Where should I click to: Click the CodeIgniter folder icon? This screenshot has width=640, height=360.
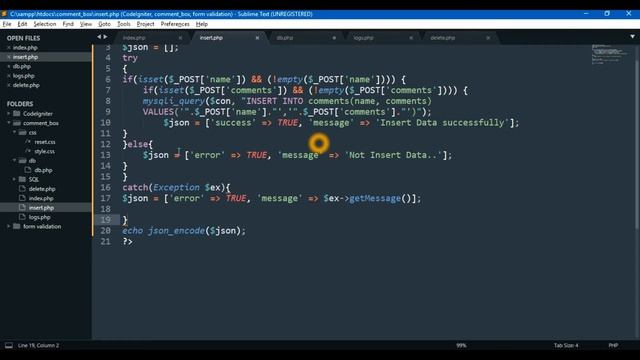point(16,113)
